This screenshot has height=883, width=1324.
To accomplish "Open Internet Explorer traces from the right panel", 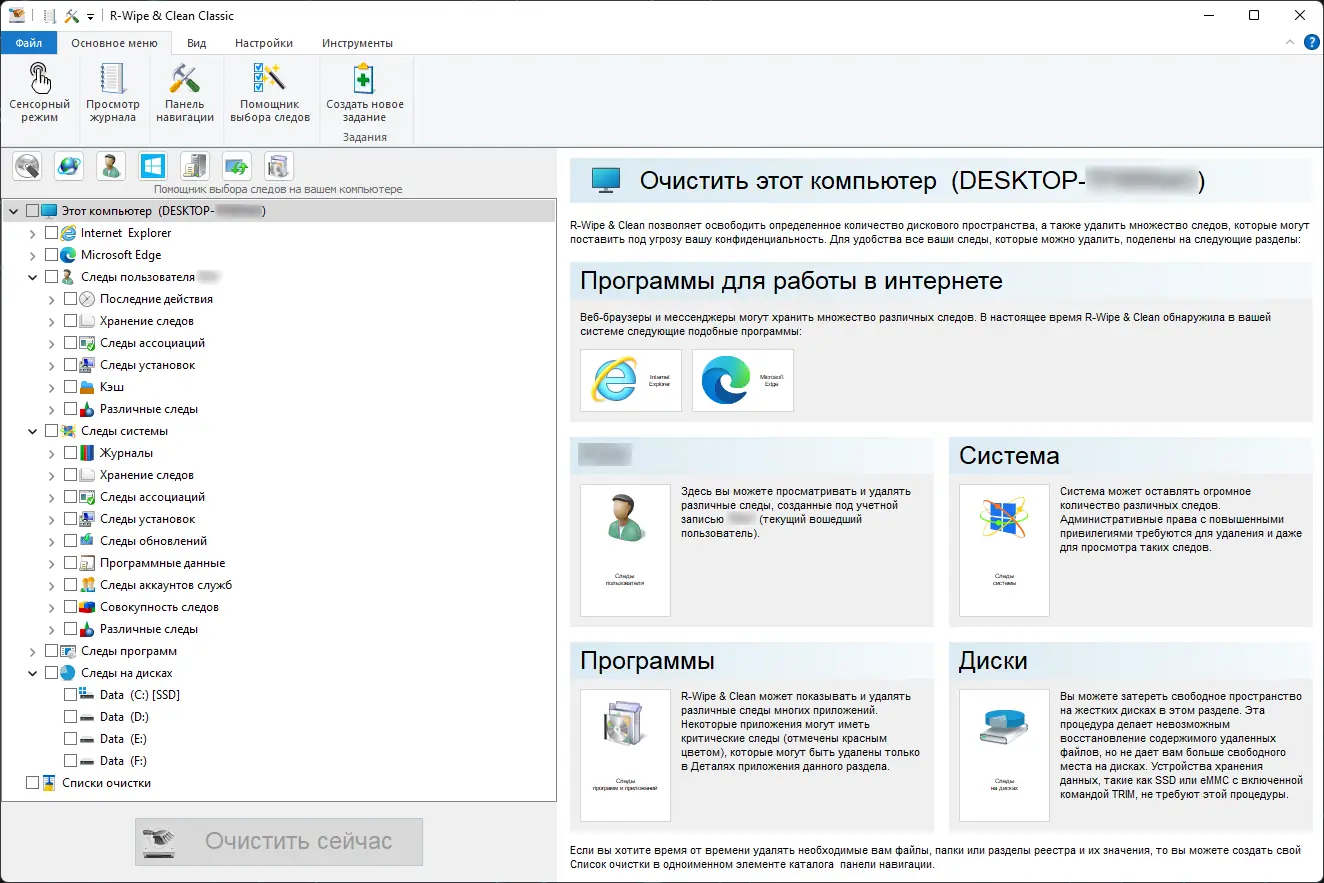I will (630, 380).
